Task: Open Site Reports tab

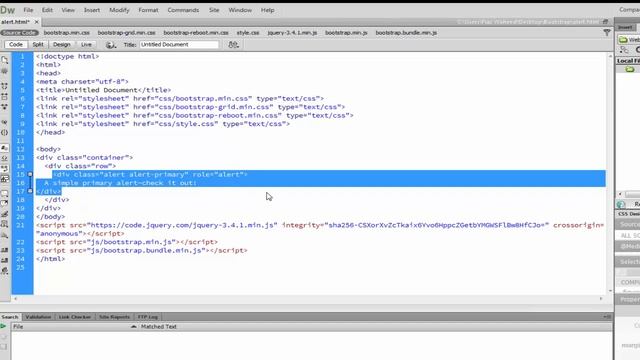Action: [114, 317]
